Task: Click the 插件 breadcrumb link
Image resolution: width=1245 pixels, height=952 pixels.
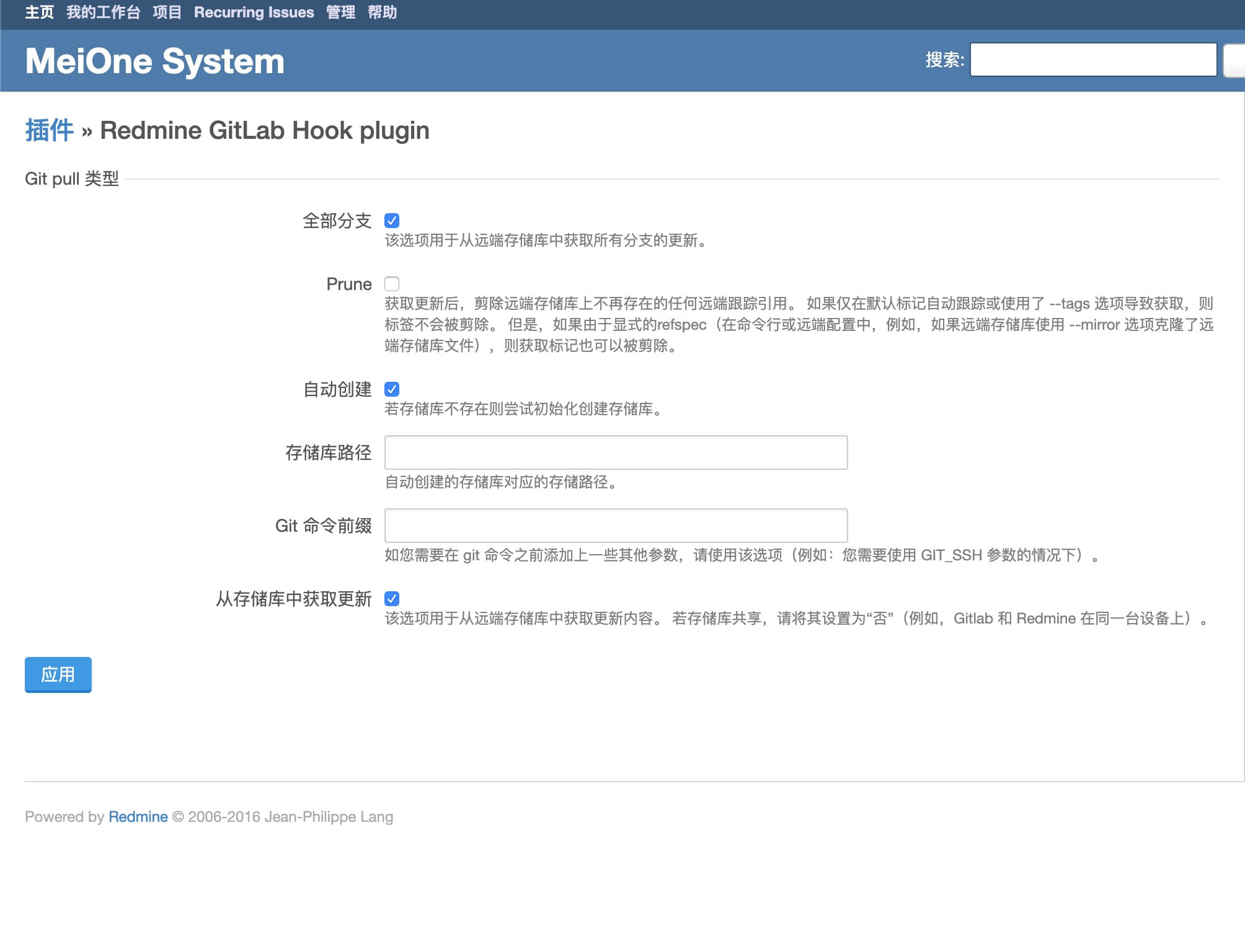Action: coord(48,130)
